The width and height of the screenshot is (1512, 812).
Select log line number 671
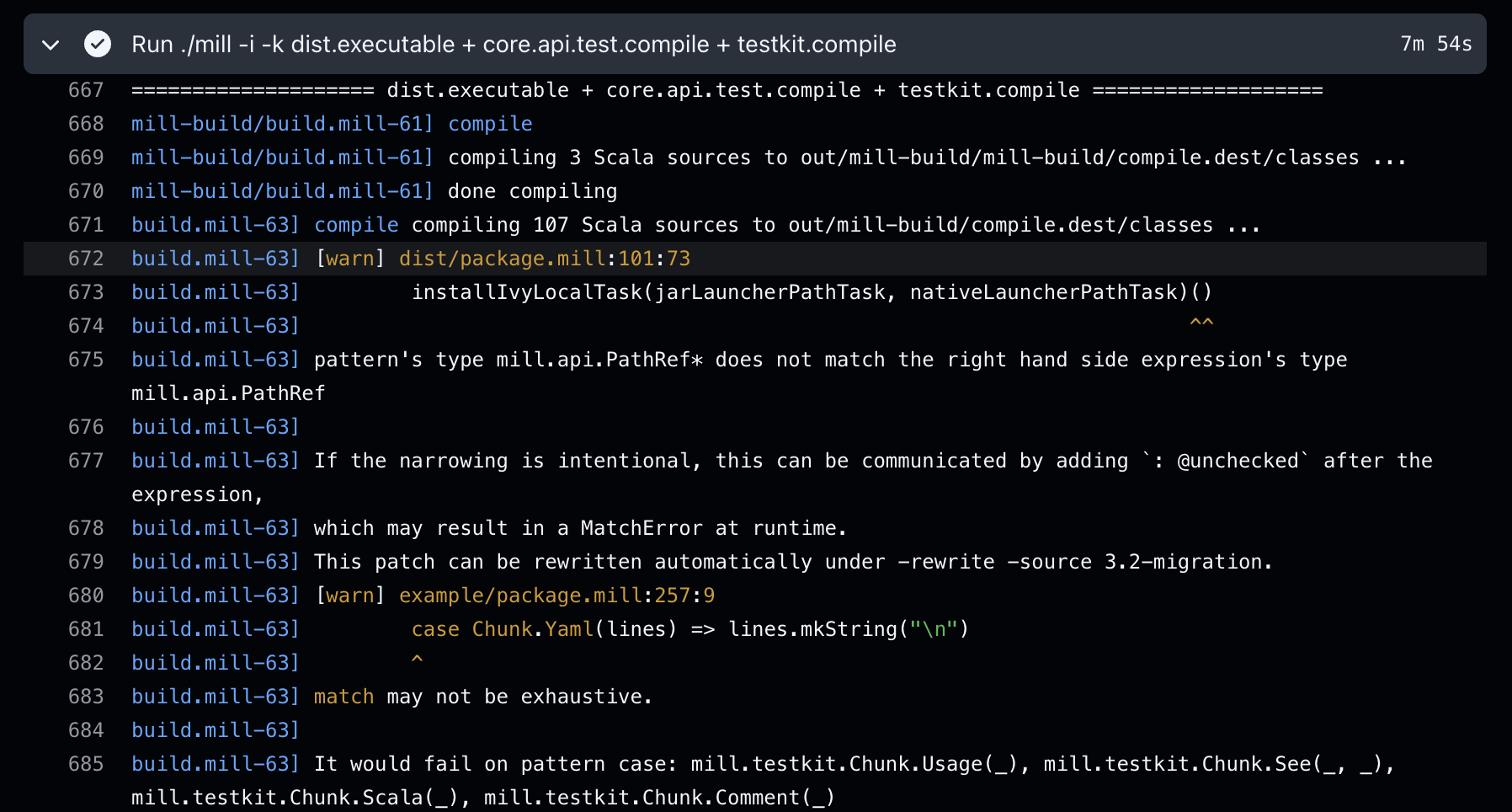click(x=86, y=225)
